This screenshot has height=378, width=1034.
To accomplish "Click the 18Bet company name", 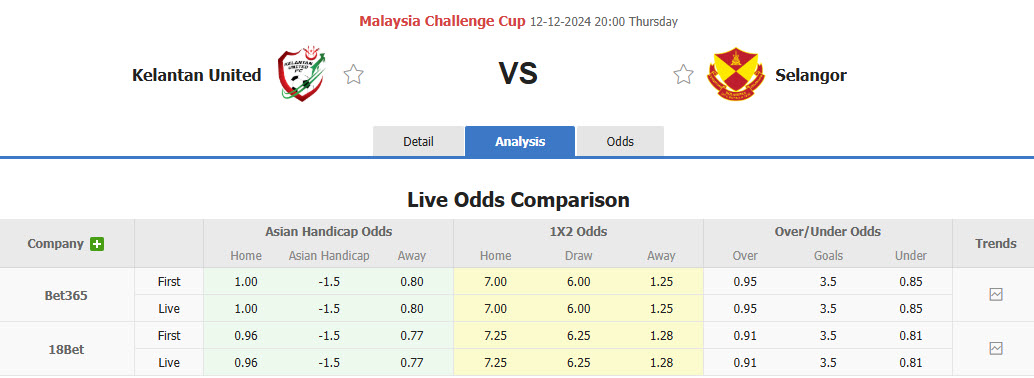I will pos(64,350).
